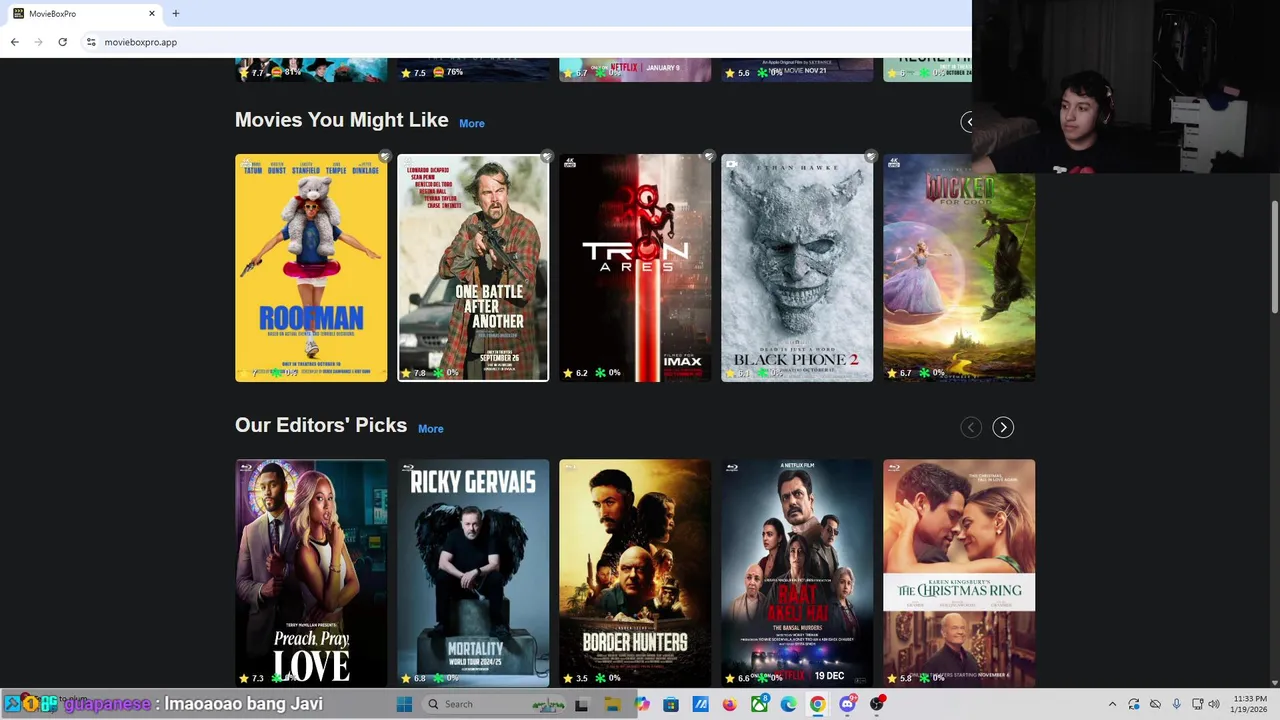The height and width of the screenshot is (720, 1280).
Task: Open the Xbox app from taskbar
Action: coord(759,704)
